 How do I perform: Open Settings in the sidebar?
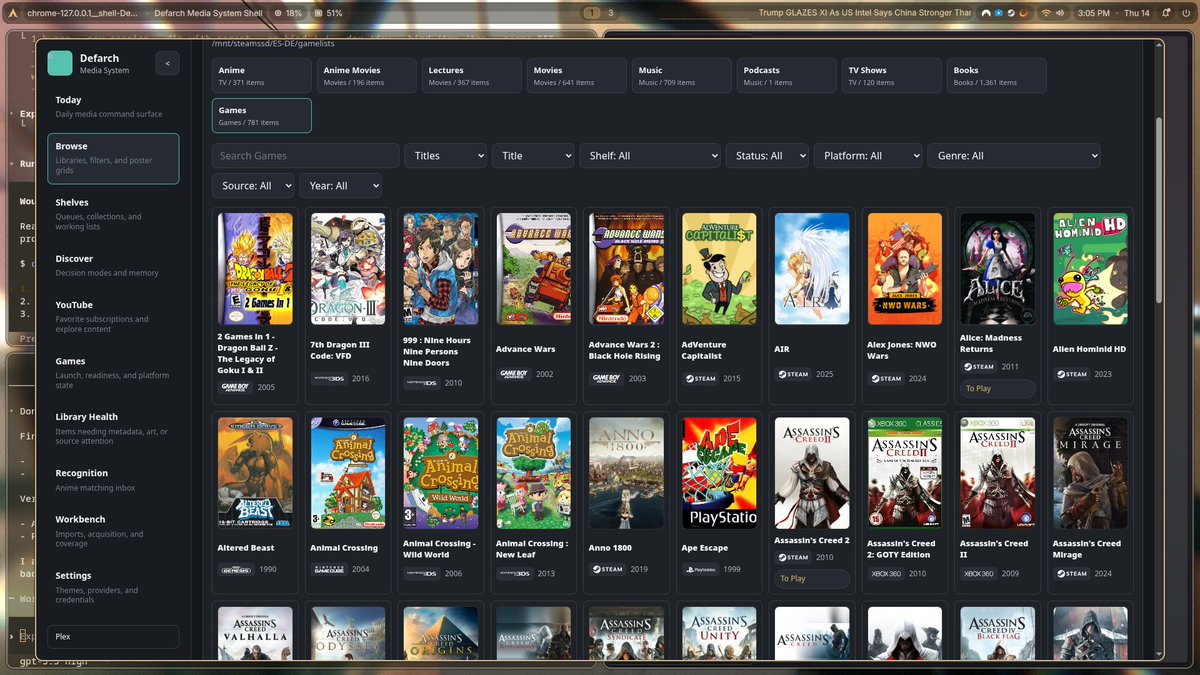pyautogui.click(x=113, y=587)
